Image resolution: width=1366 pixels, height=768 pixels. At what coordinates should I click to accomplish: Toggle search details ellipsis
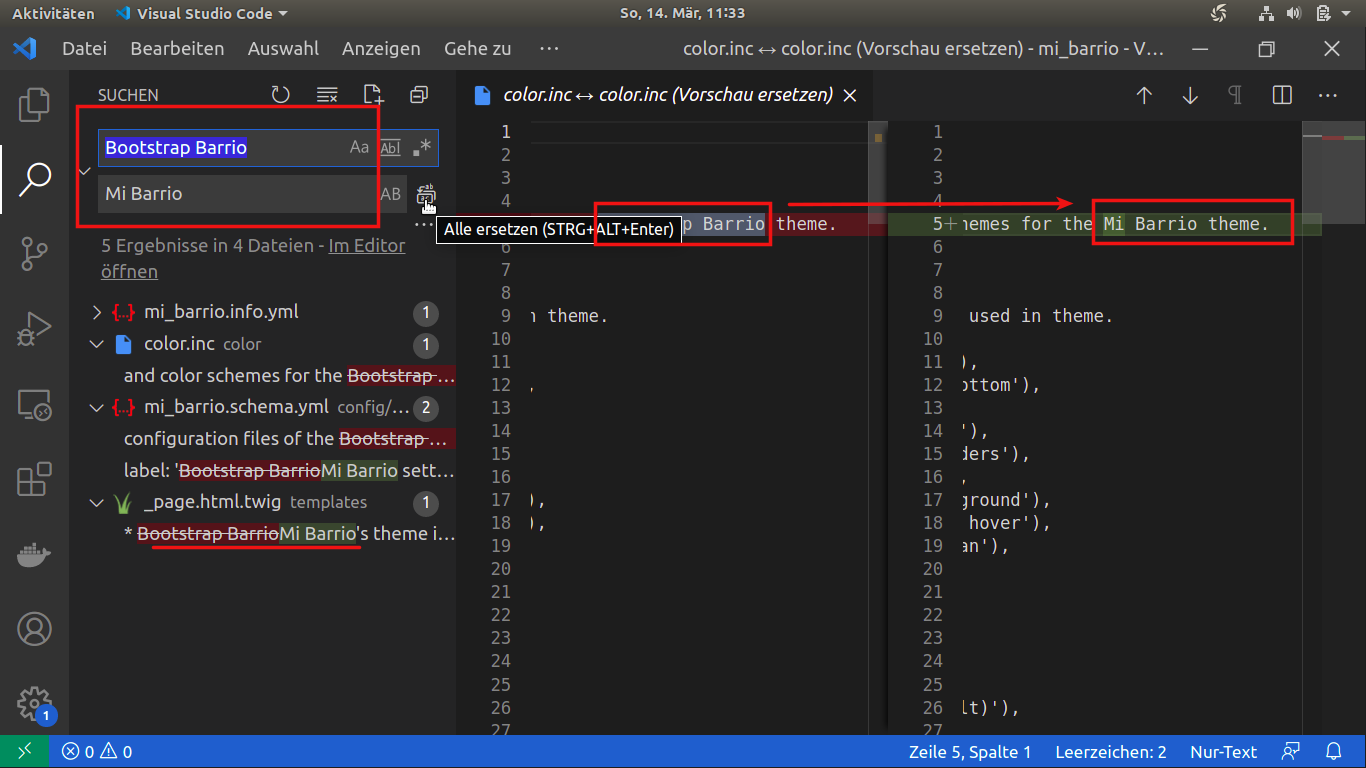(x=425, y=226)
